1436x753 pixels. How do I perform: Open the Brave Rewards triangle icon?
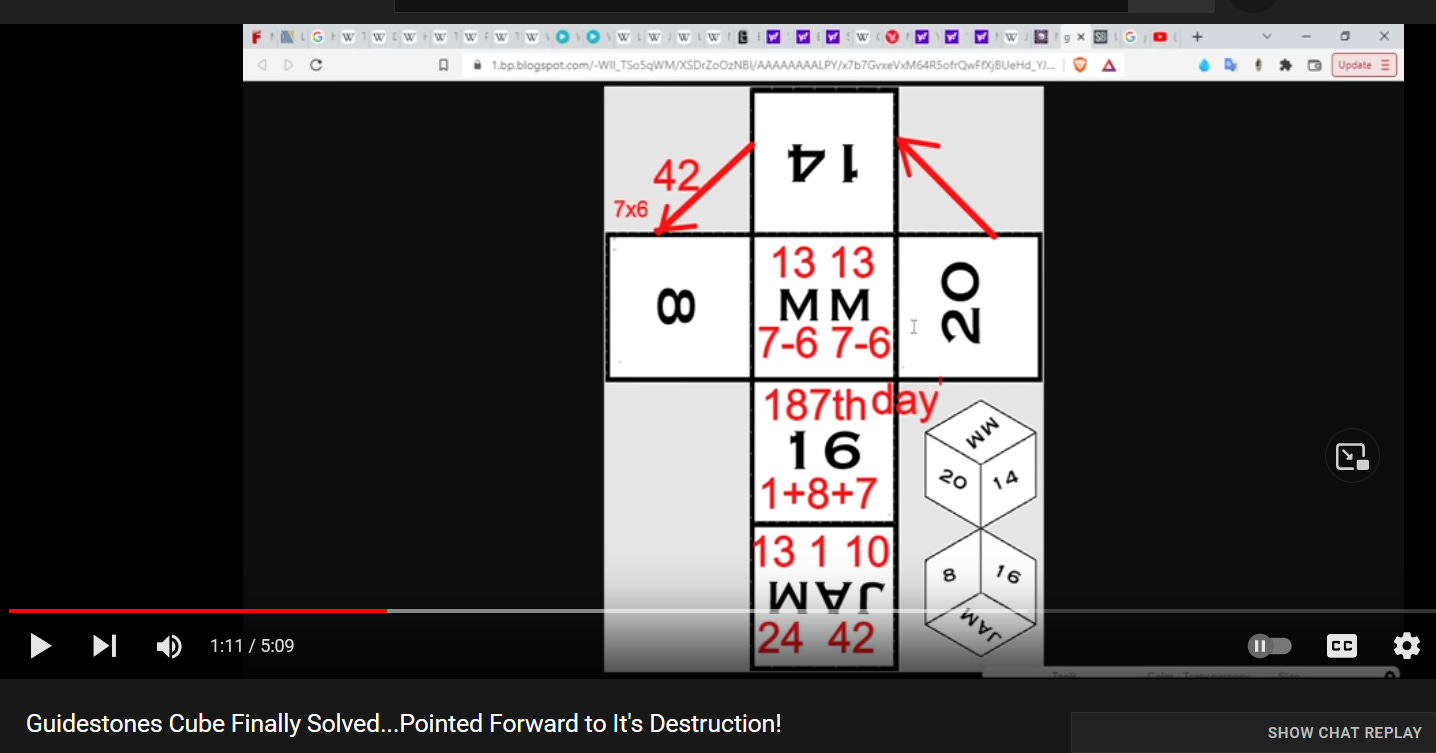point(1108,65)
